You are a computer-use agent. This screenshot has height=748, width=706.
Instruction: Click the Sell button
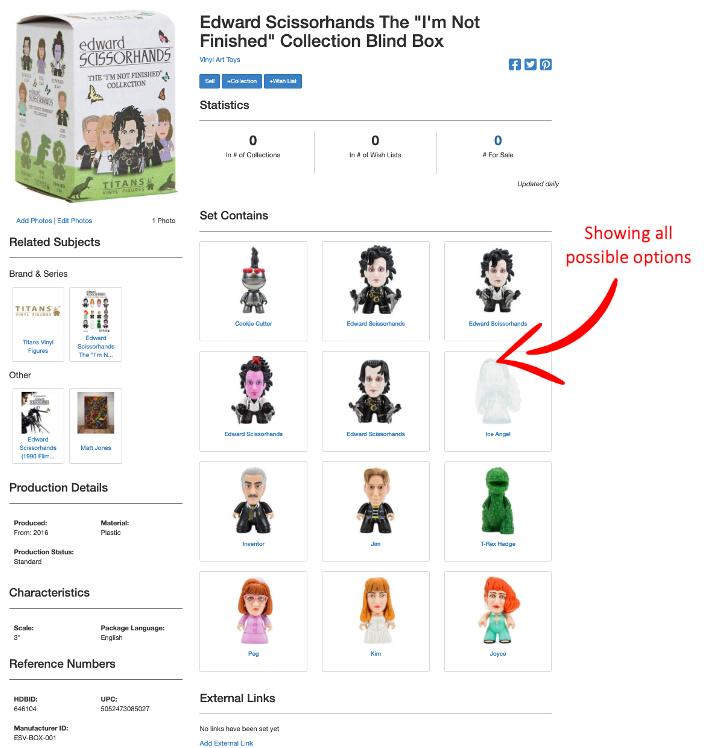(x=209, y=81)
